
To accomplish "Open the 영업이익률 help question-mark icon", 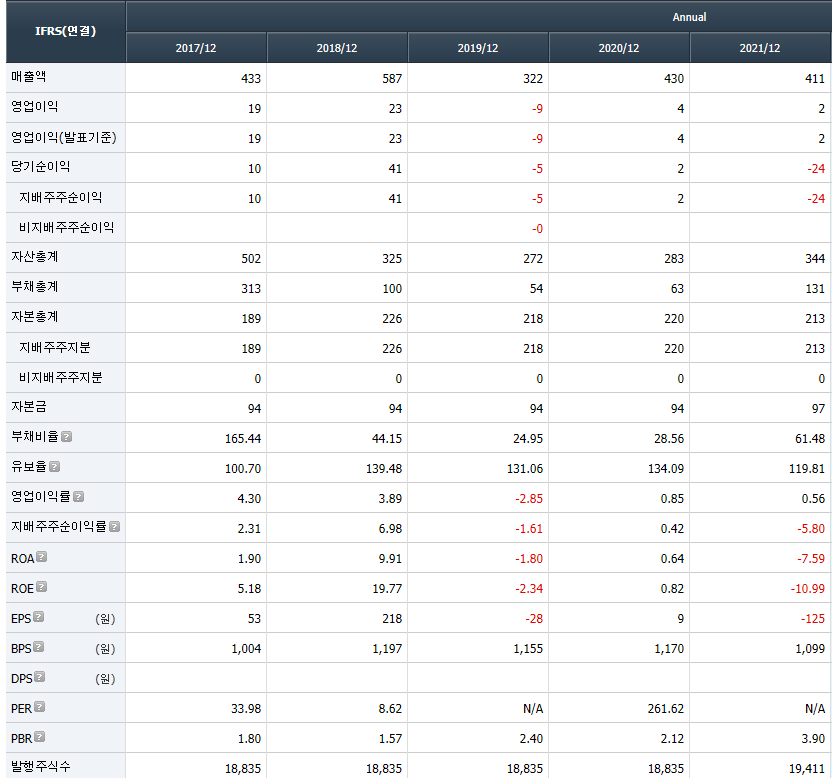I will pos(79,497).
